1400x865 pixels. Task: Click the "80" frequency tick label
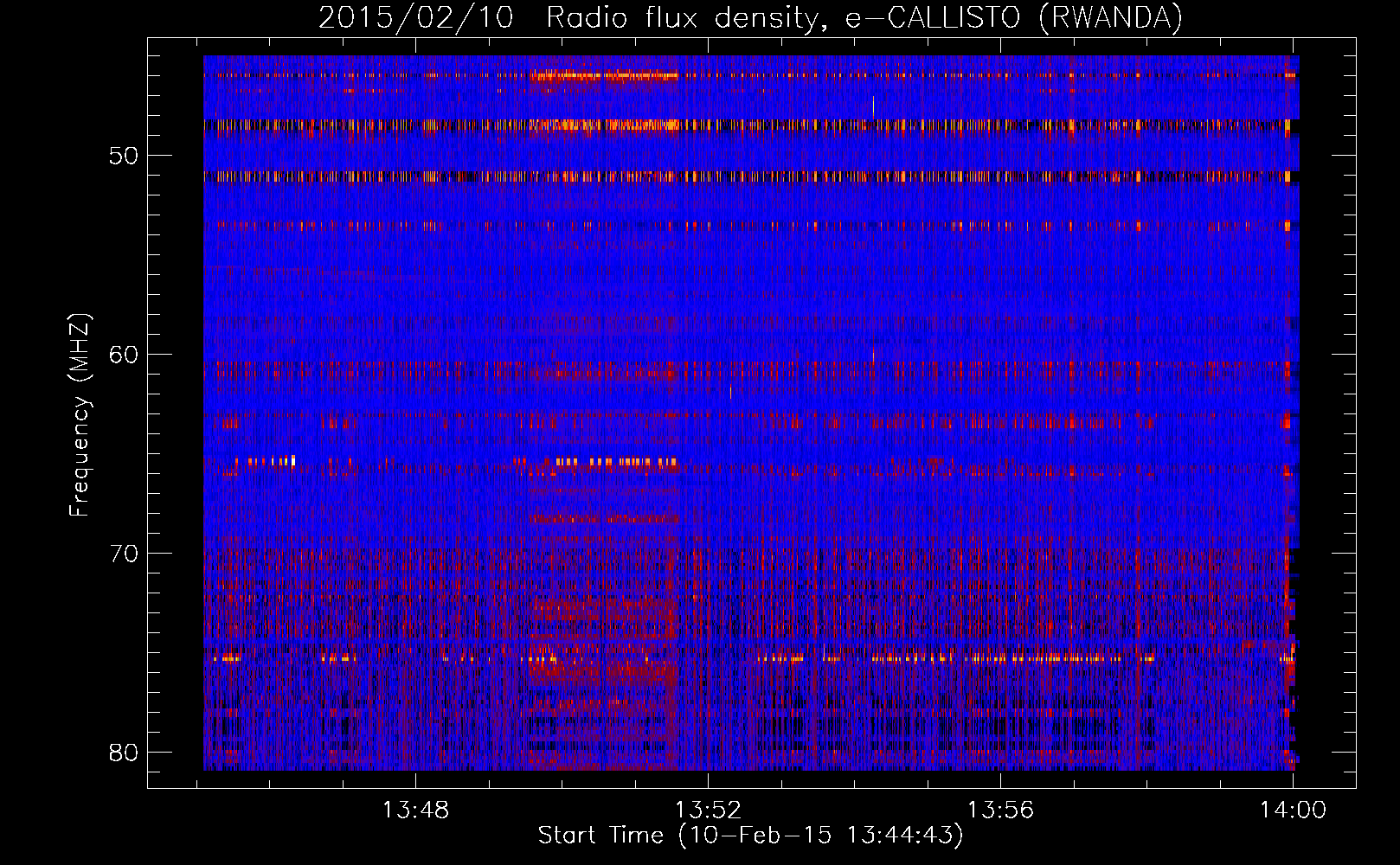click(x=125, y=752)
